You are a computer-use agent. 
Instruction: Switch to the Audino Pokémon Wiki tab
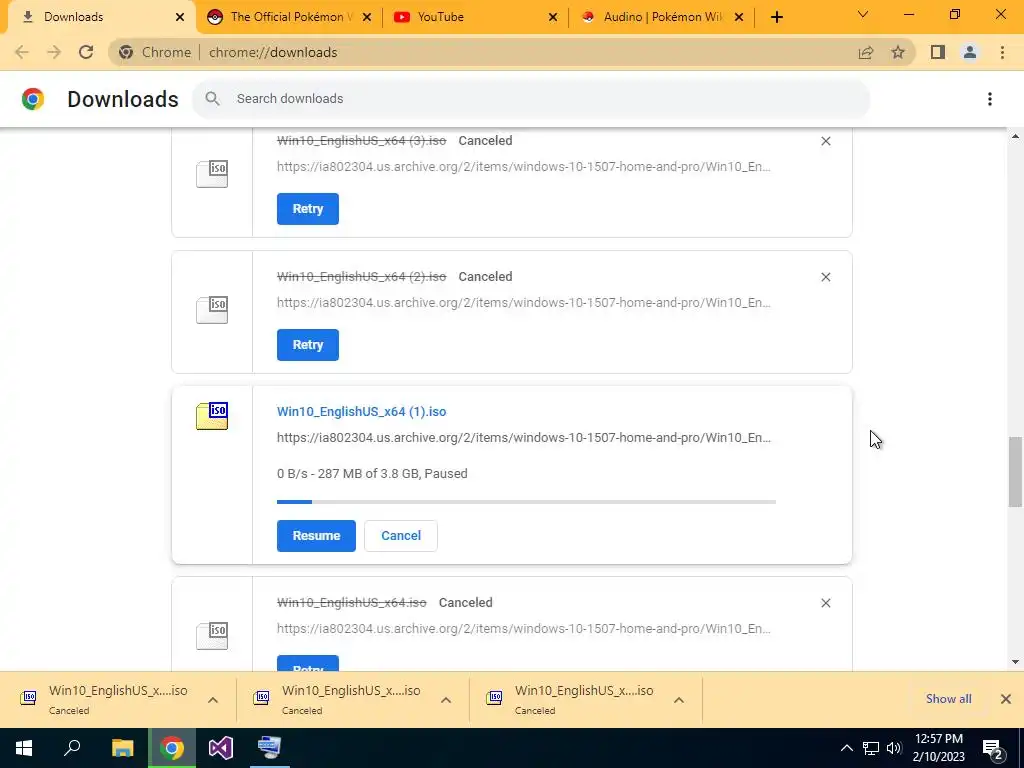pos(661,17)
